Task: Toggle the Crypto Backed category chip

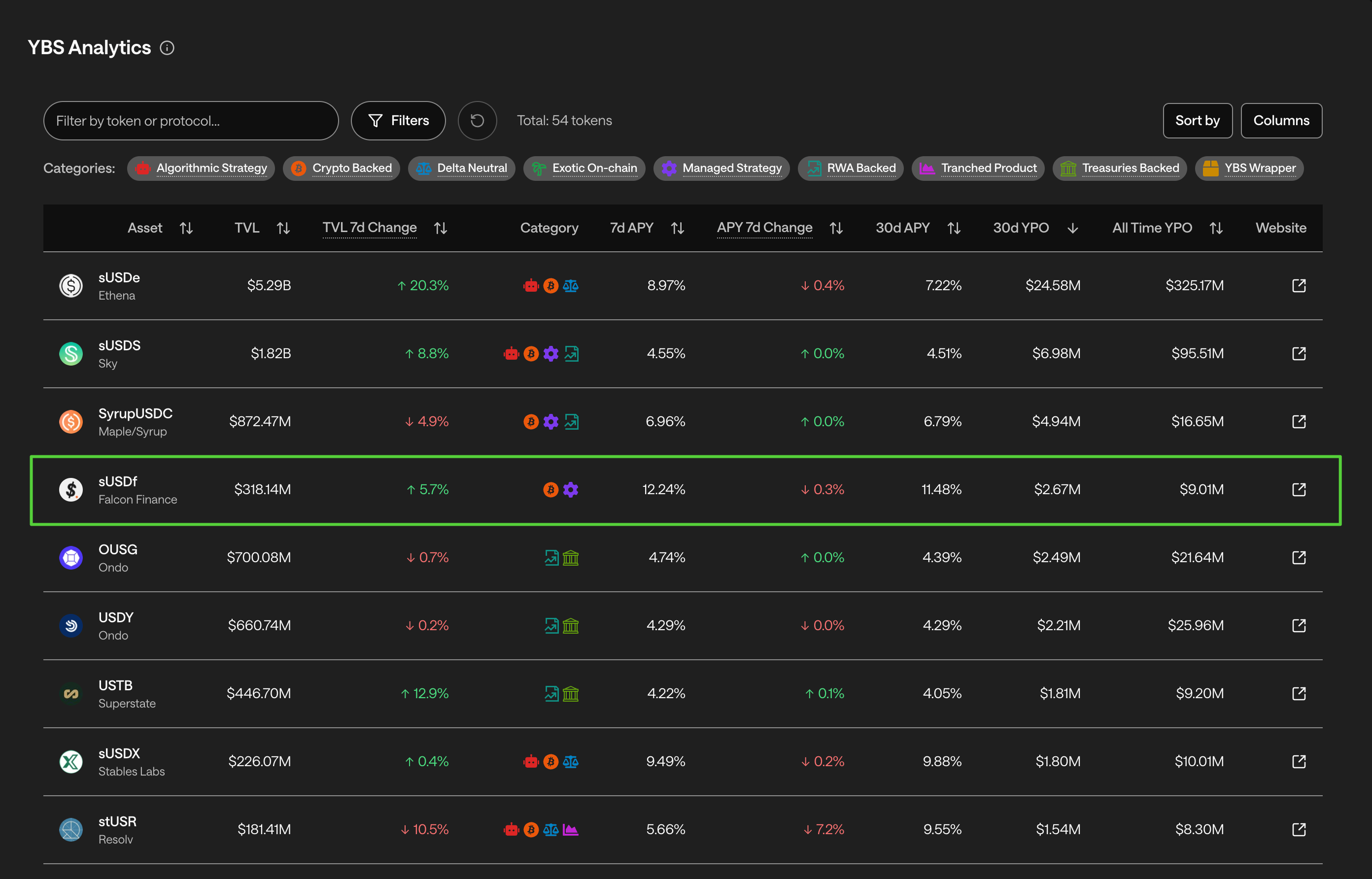Action: (x=342, y=168)
